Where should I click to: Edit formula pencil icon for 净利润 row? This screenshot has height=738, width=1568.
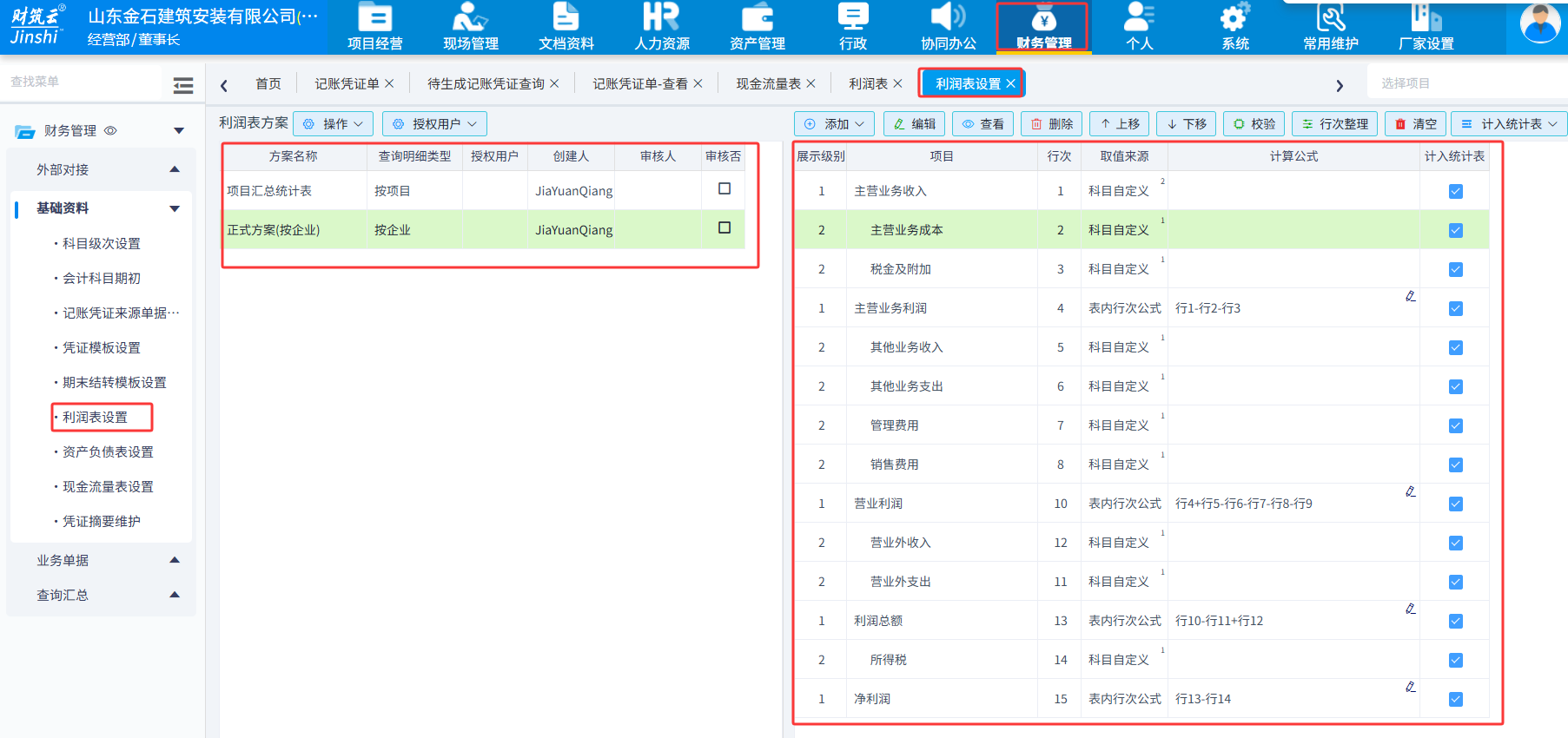pos(1411,687)
